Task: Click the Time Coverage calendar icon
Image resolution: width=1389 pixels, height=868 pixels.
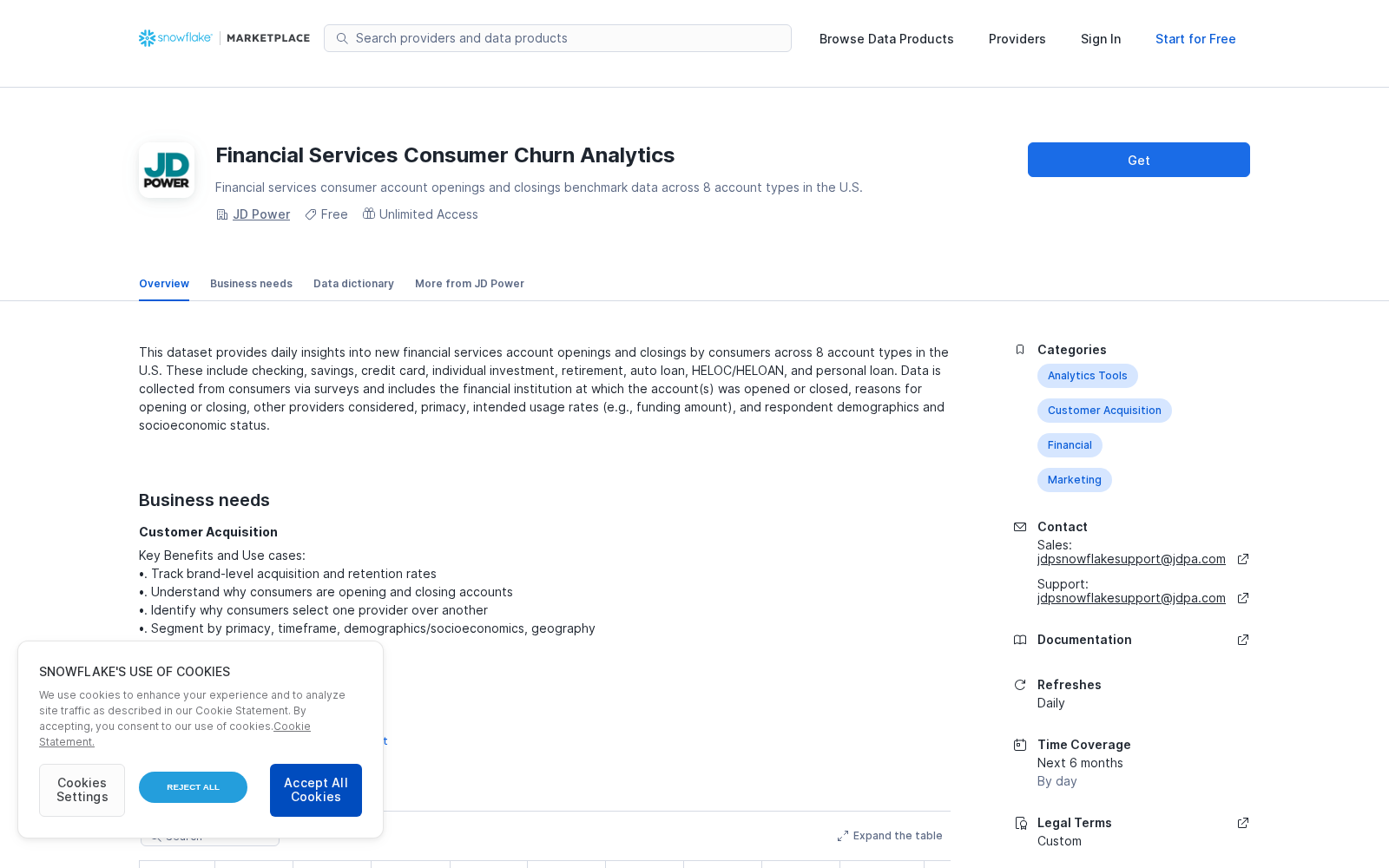Action: (x=1020, y=745)
